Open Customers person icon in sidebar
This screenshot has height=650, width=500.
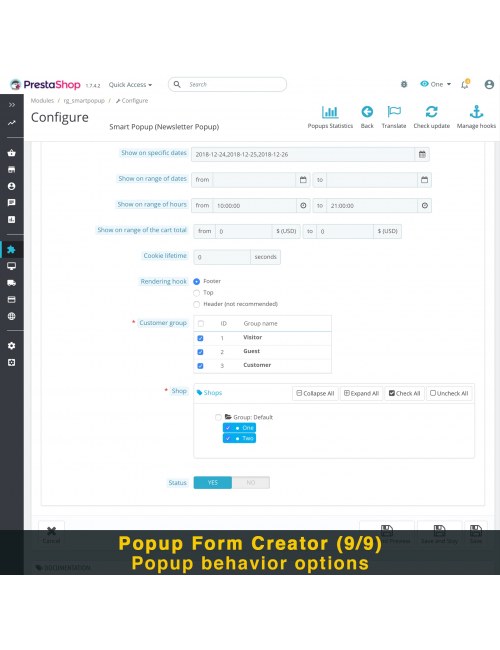pos(12,186)
